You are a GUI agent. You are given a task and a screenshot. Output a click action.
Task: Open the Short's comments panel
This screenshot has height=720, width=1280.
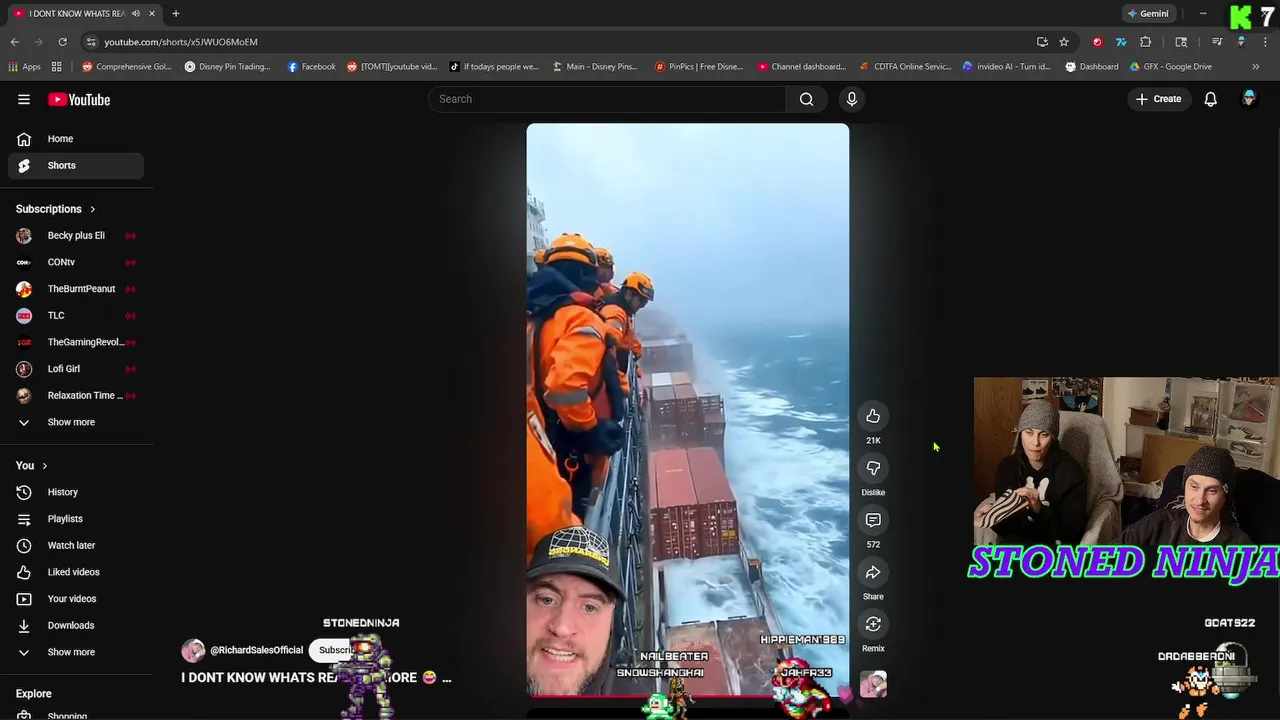pyautogui.click(x=873, y=520)
